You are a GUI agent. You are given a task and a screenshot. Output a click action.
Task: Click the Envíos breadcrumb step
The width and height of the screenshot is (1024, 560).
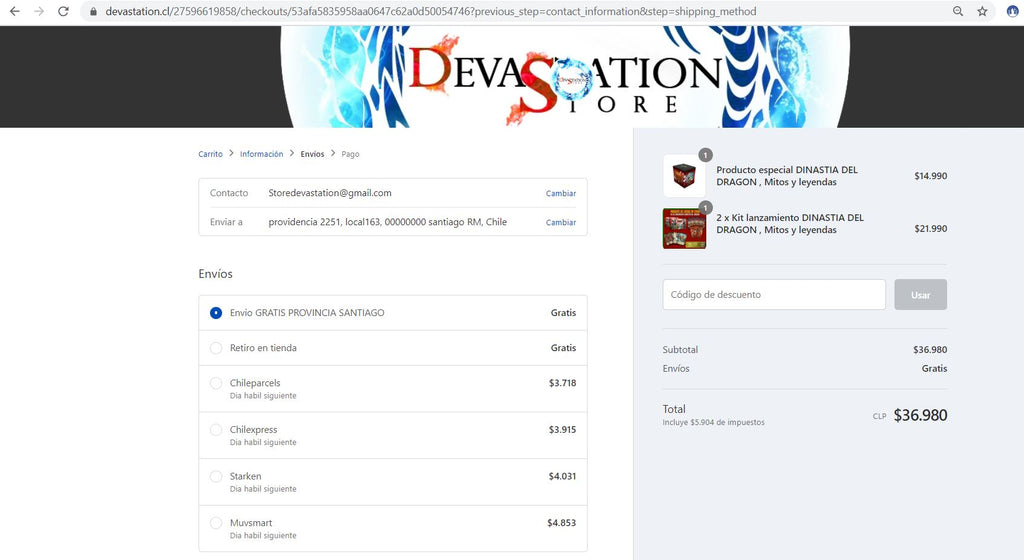point(312,154)
